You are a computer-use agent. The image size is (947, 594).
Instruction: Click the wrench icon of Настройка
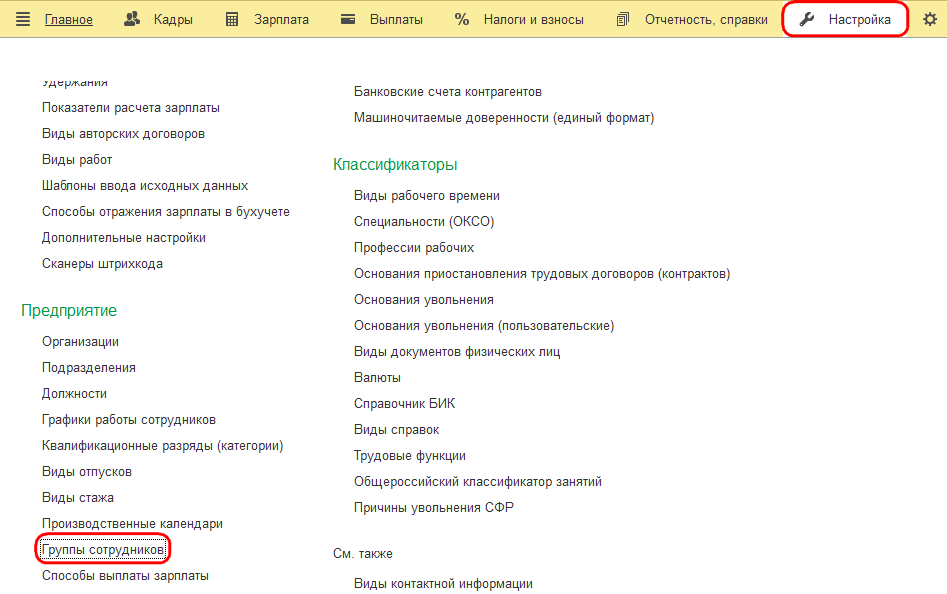(x=807, y=19)
